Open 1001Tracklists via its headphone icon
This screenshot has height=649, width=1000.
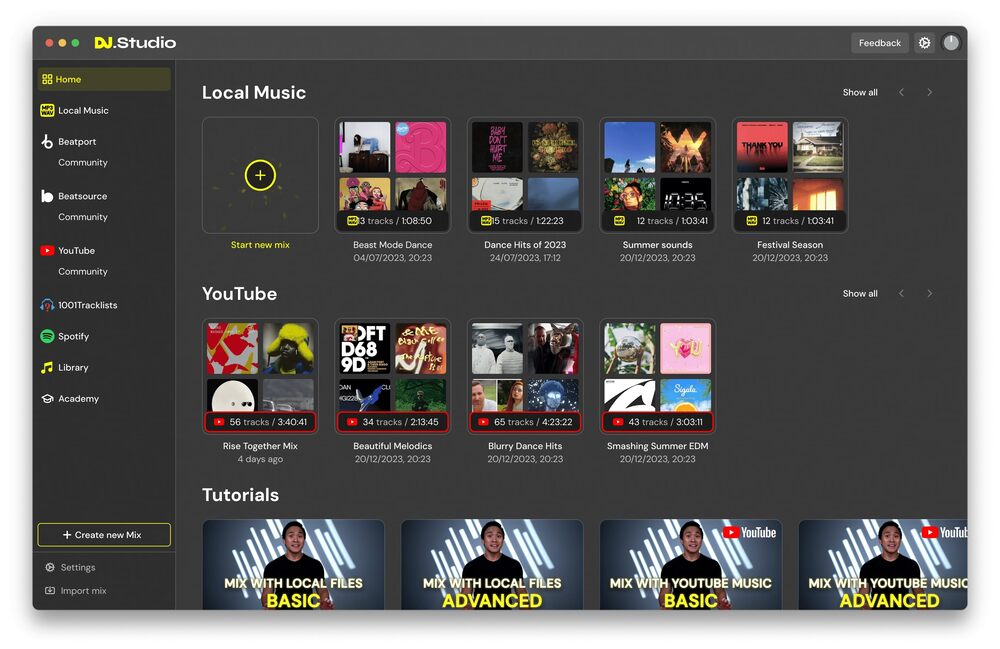tap(47, 305)
